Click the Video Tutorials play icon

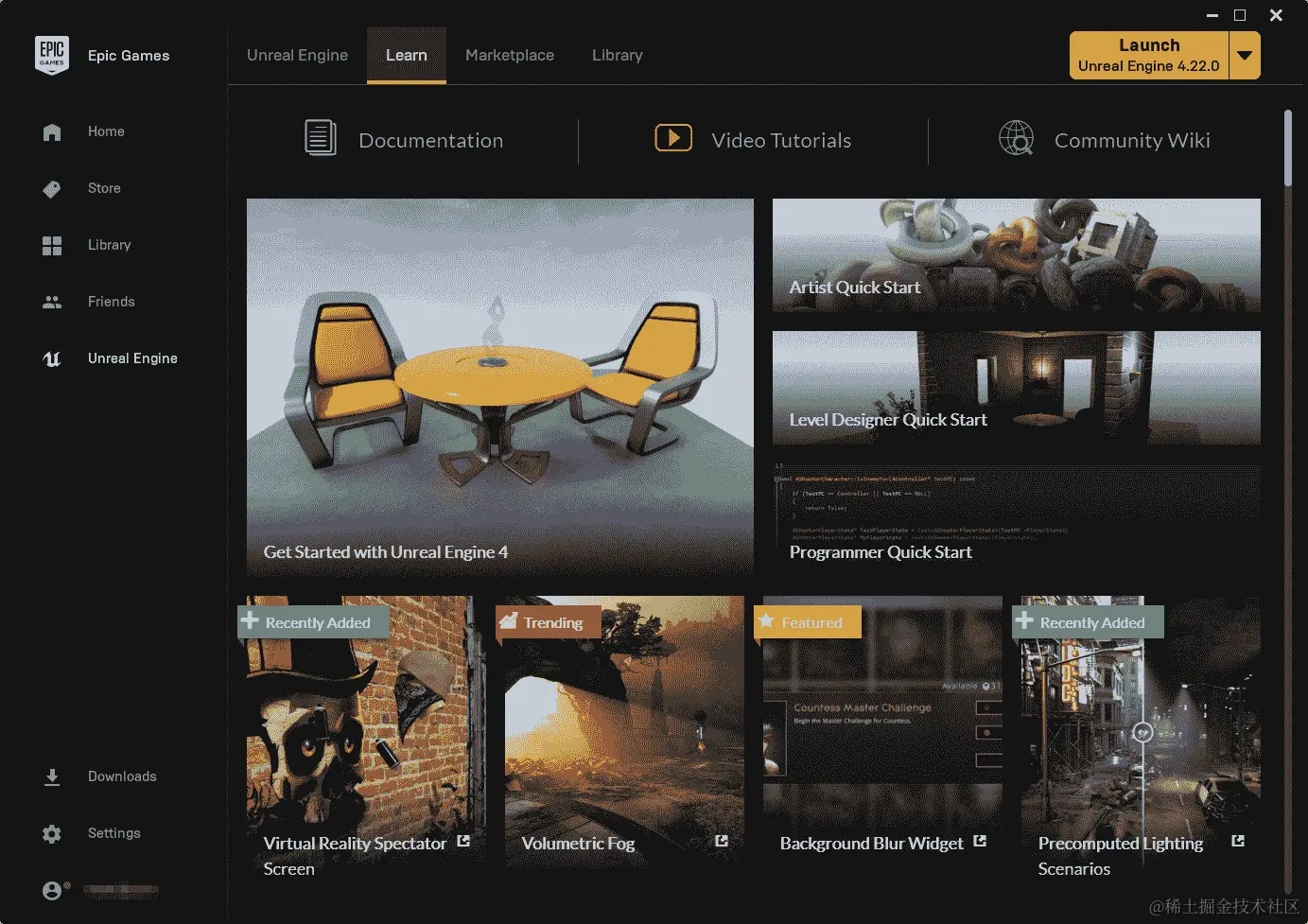(x=673, y=138)
